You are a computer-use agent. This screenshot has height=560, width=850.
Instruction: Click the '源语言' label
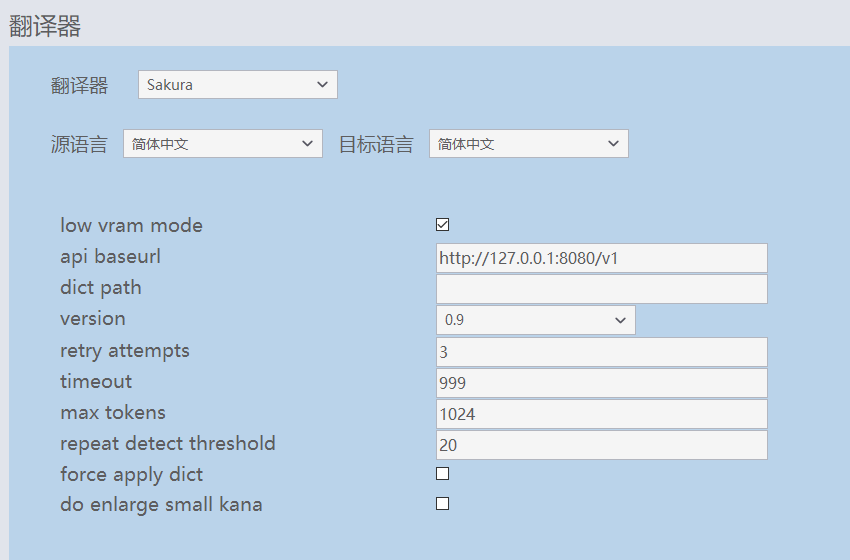[x=79, y=144]
